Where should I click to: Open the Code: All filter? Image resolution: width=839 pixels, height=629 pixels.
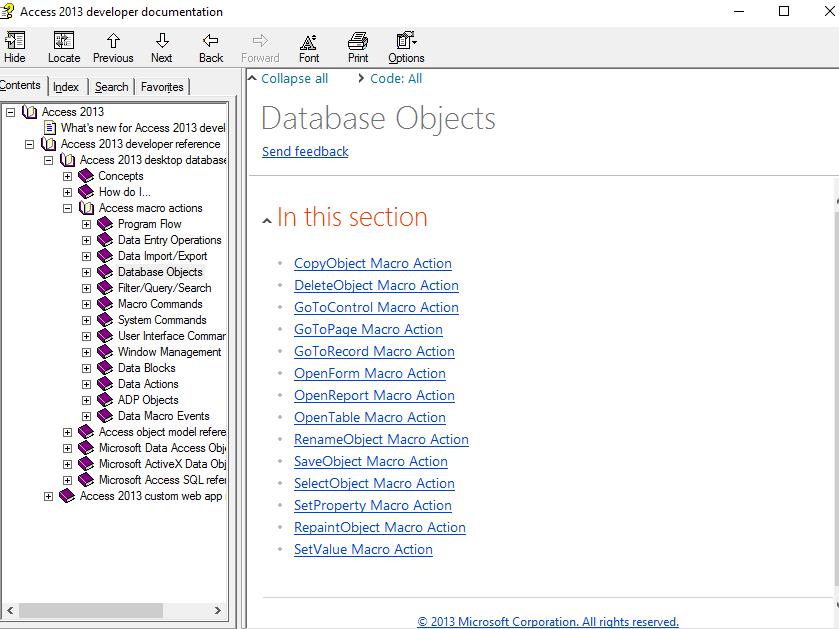(x=396, y=79)
